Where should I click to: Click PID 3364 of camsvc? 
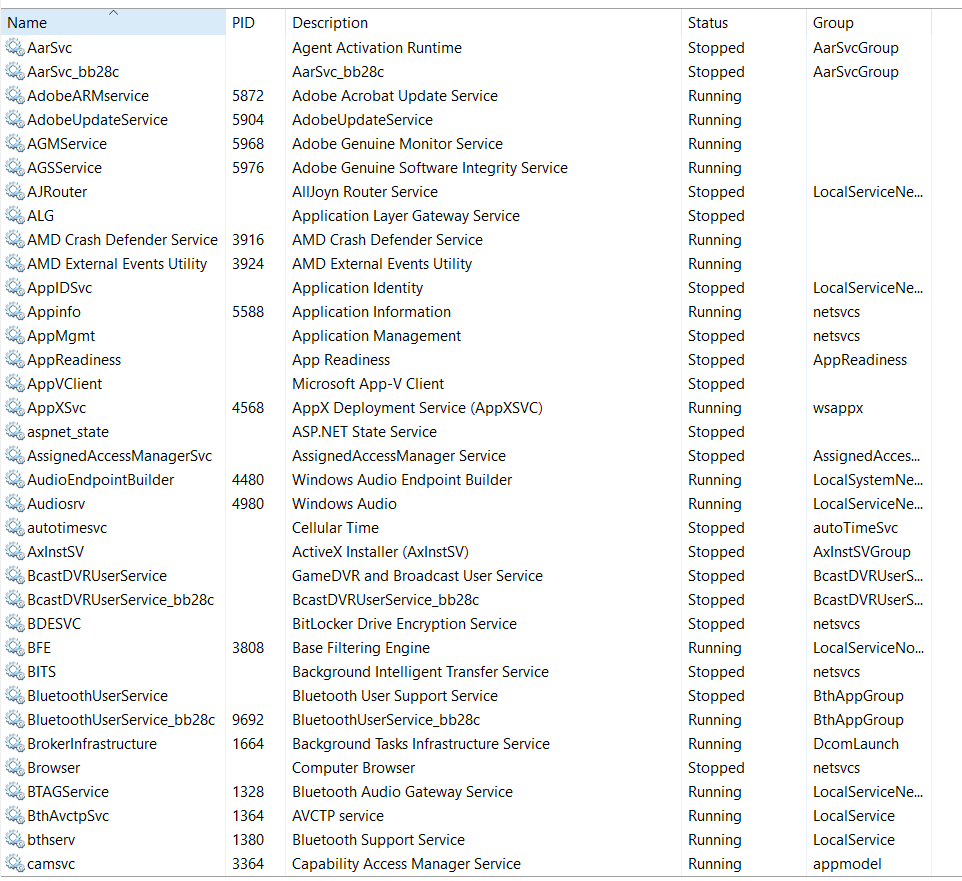coord(248,863)
